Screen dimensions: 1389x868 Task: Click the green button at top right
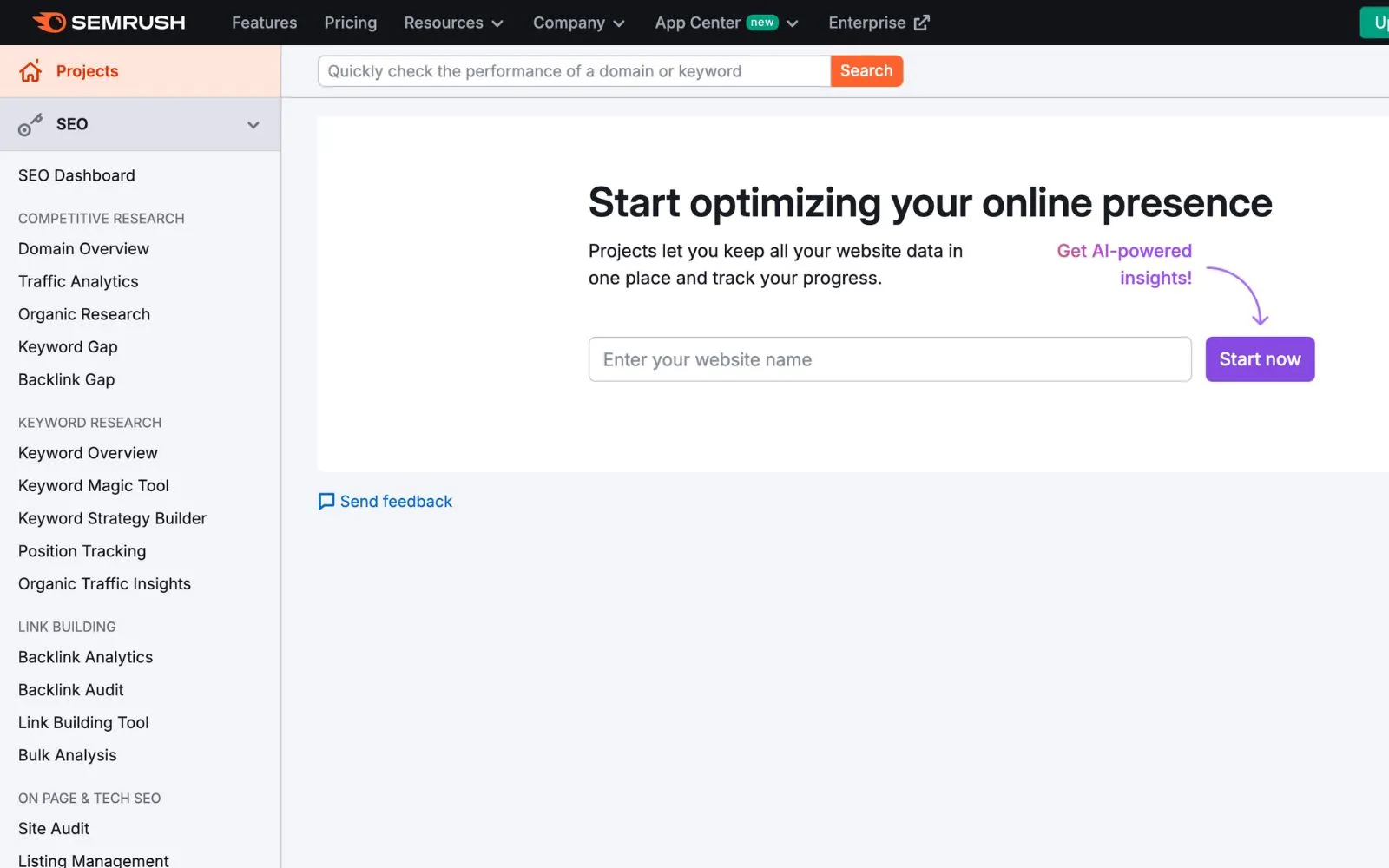pos(1375,23)
